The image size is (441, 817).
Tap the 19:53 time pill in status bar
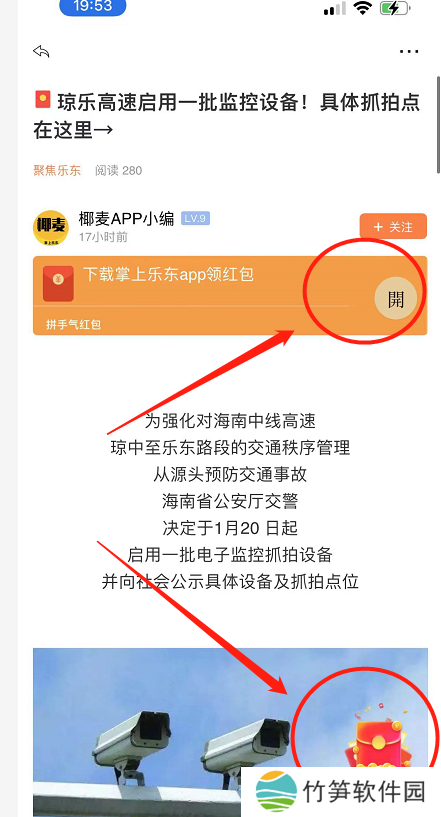pyautogui.click(x=93, y=7)
